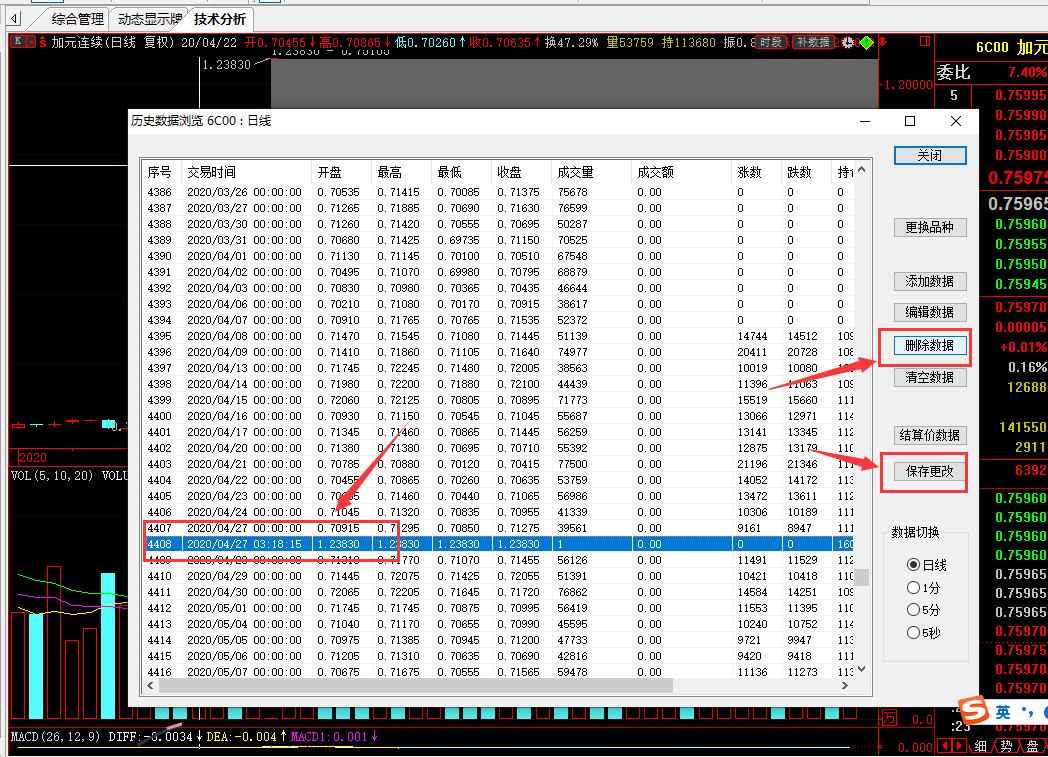Screen dimensions: 1048x757
Task: Click the 最高 column header
Action: coord(401,172)
